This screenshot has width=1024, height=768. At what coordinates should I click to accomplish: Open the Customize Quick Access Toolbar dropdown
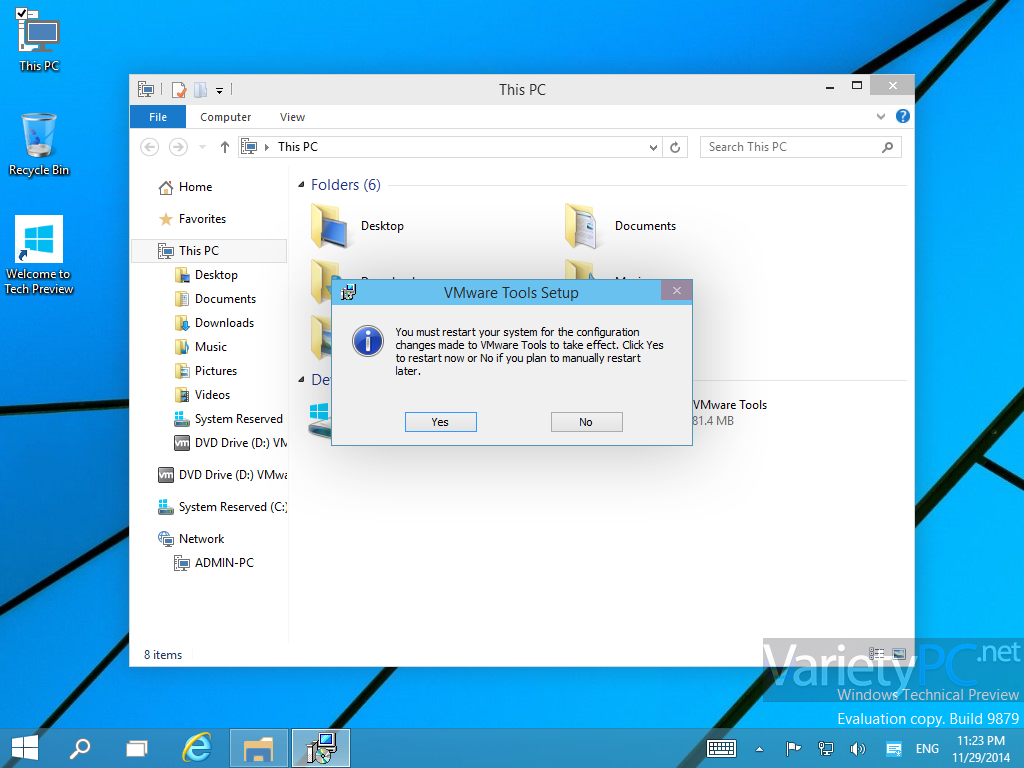click(219, 91)
